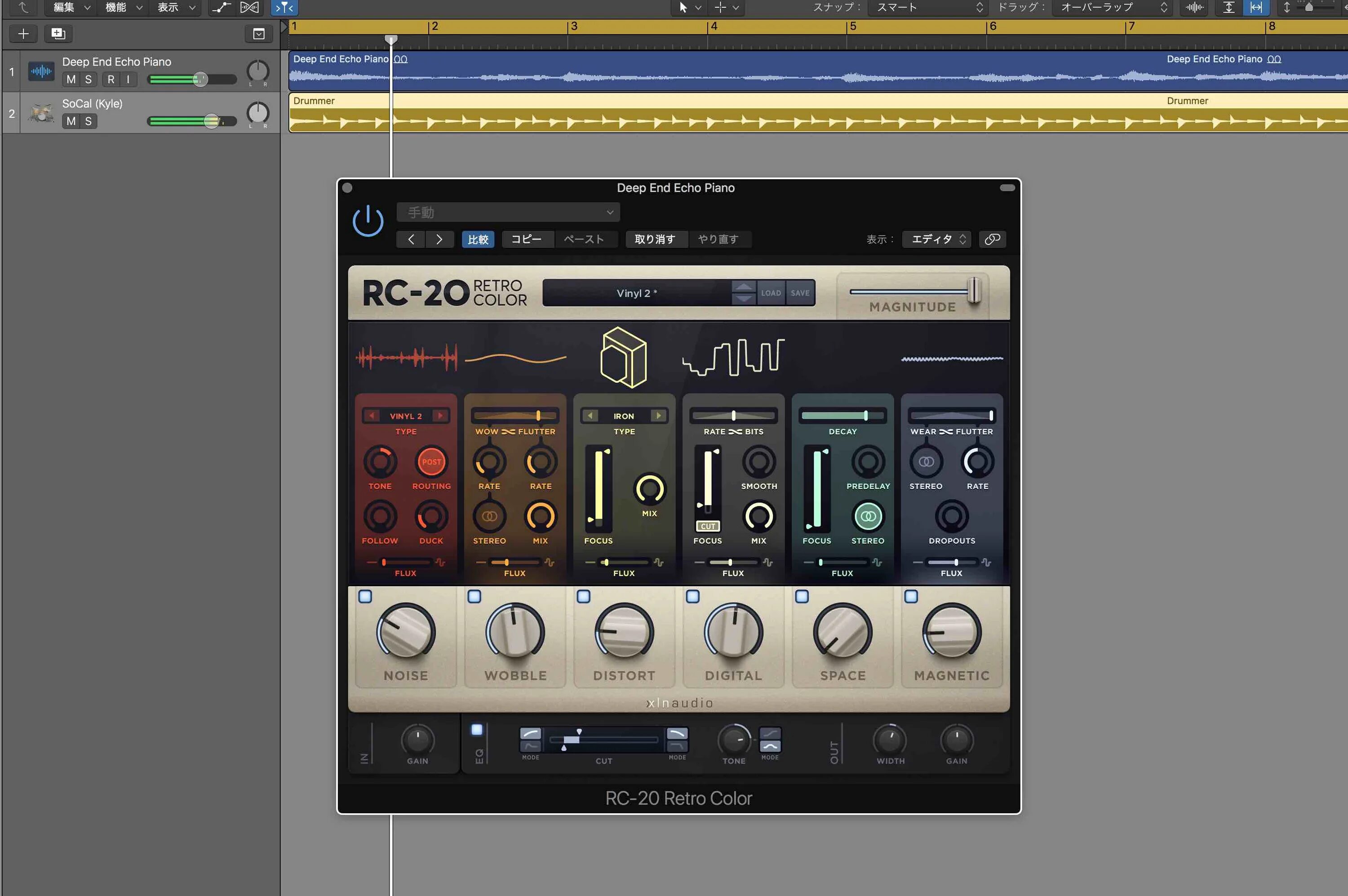Click the Noise waveform display icon
The image size is (1348, 896).
[406, 358]
